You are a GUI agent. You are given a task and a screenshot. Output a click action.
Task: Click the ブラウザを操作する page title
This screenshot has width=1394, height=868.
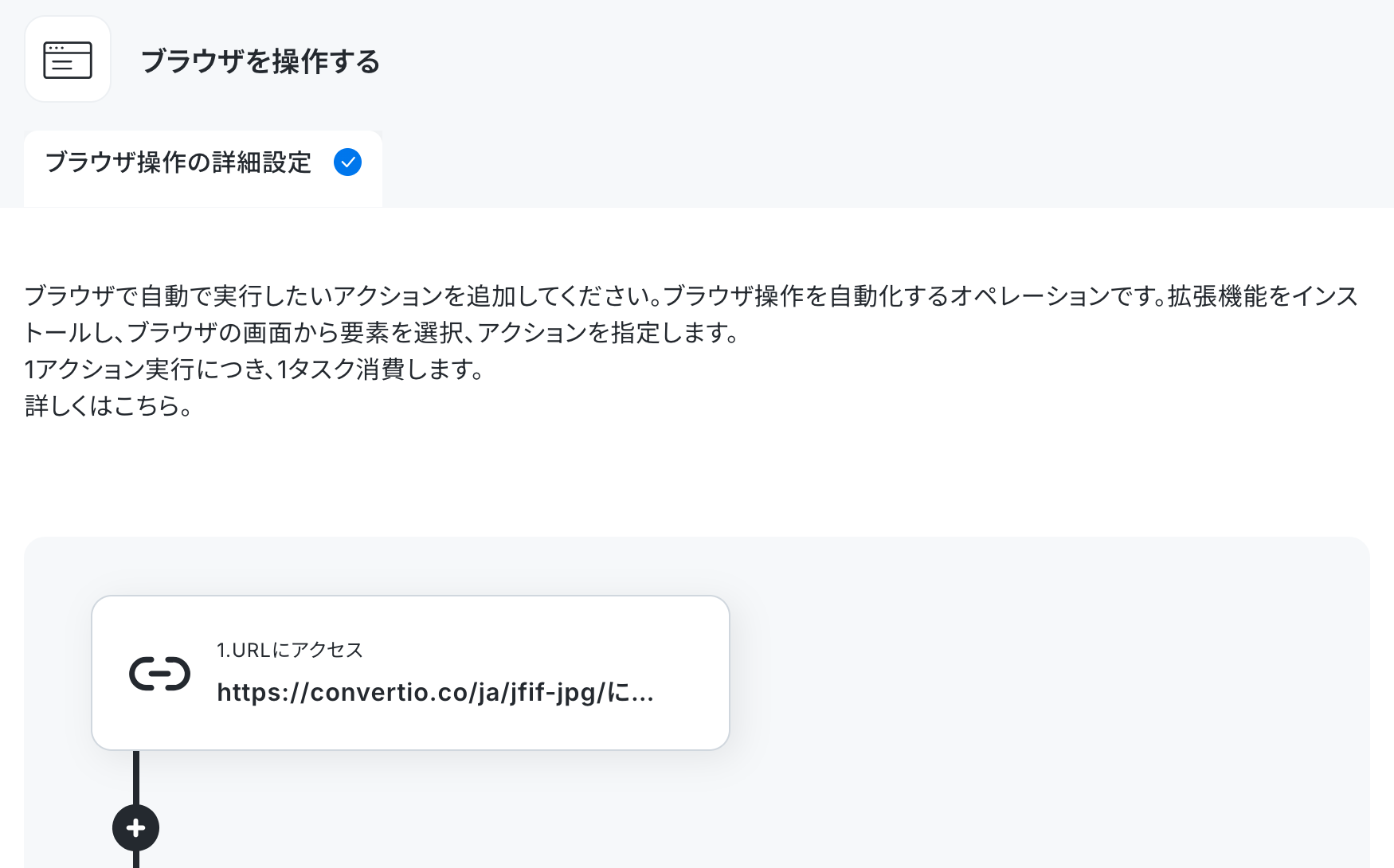260,61
